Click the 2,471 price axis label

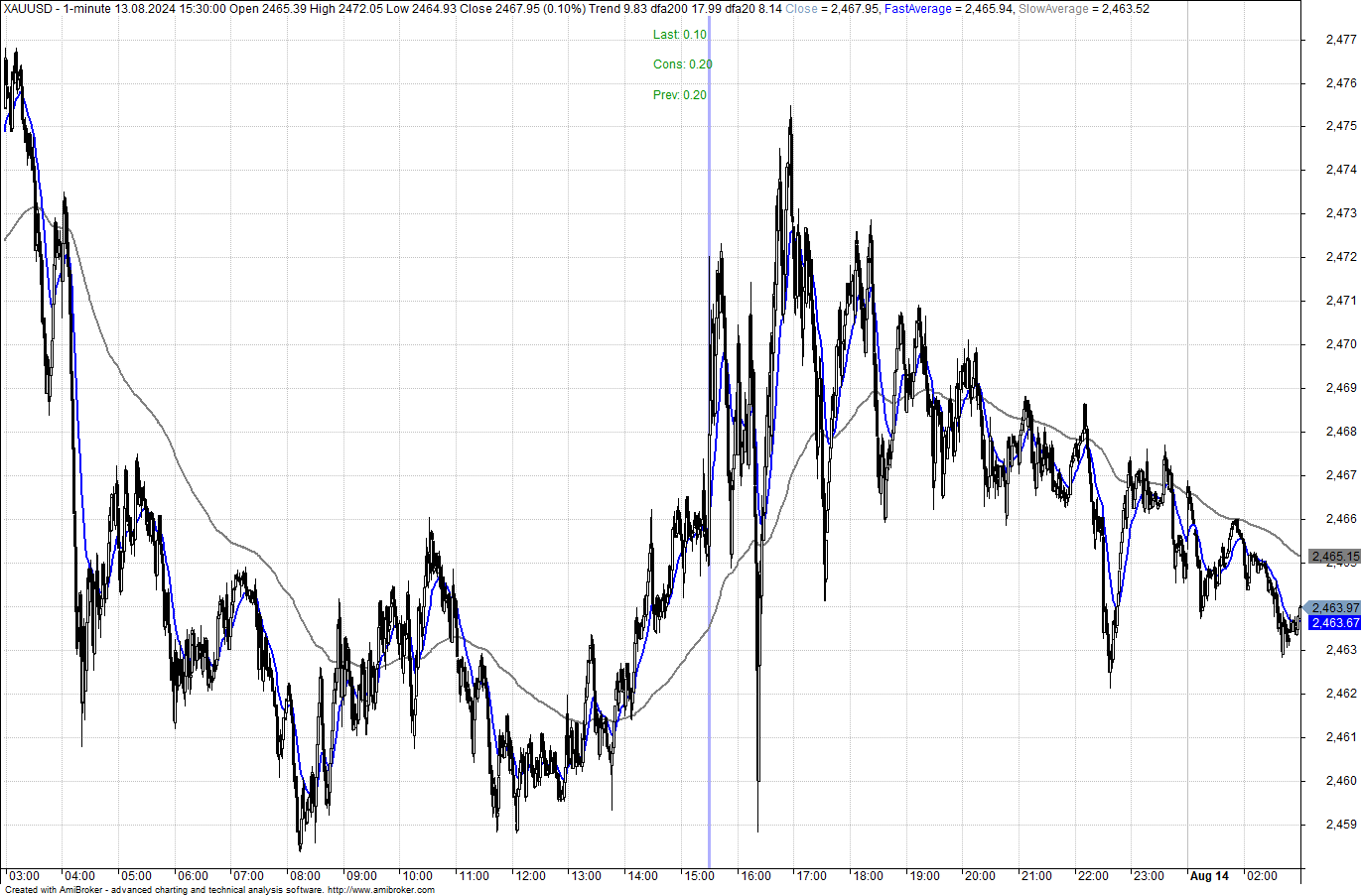tap(1341, 301)
